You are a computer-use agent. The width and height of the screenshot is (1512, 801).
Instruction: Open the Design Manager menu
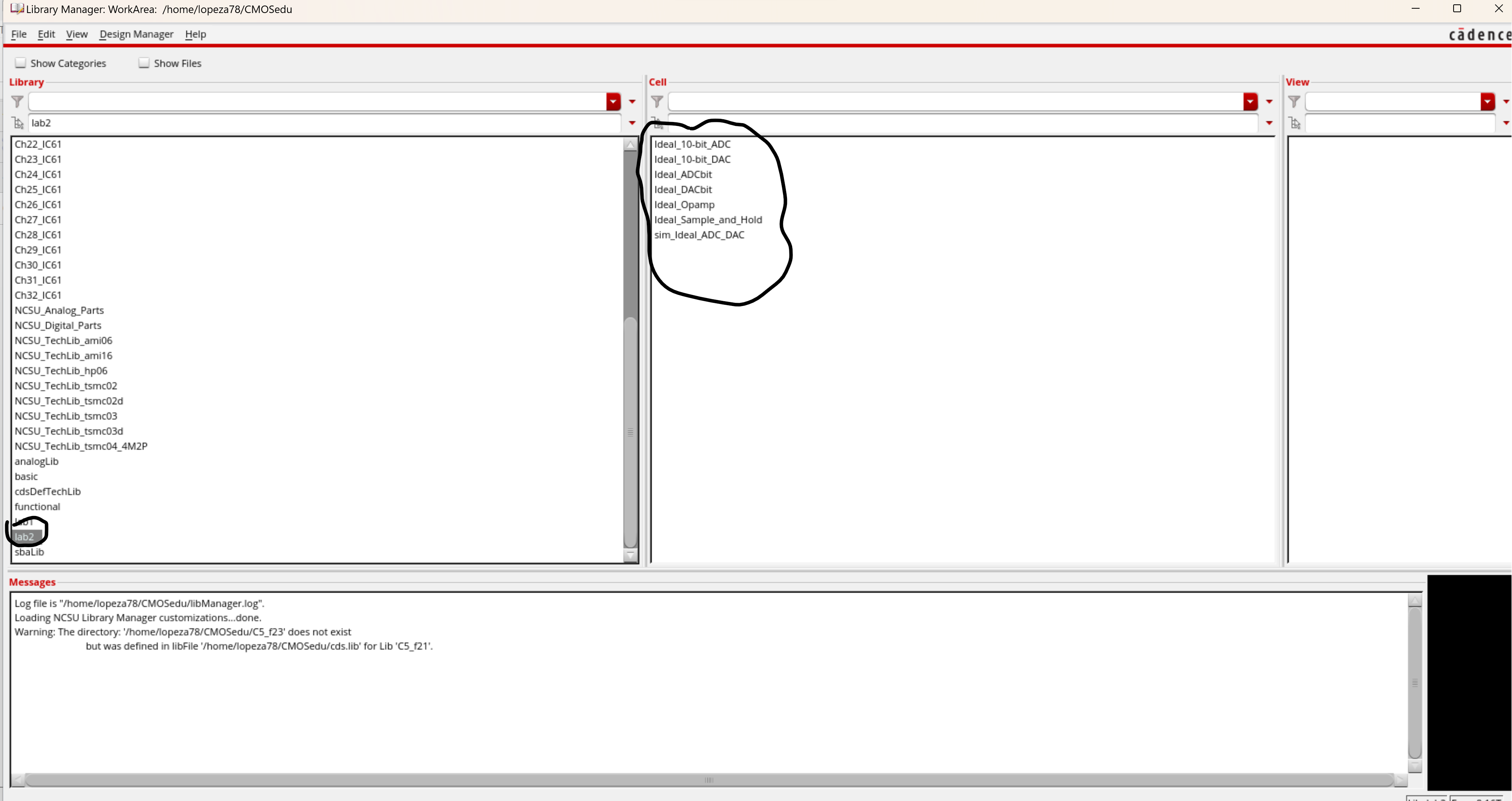click(x=136, y=34)
